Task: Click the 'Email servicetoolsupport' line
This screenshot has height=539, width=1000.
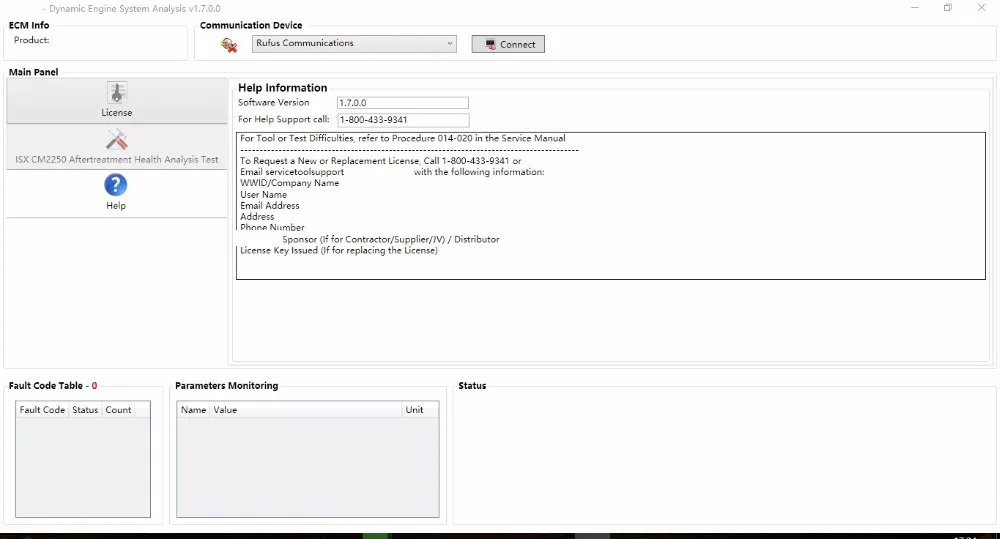Action: click(392, 172)
